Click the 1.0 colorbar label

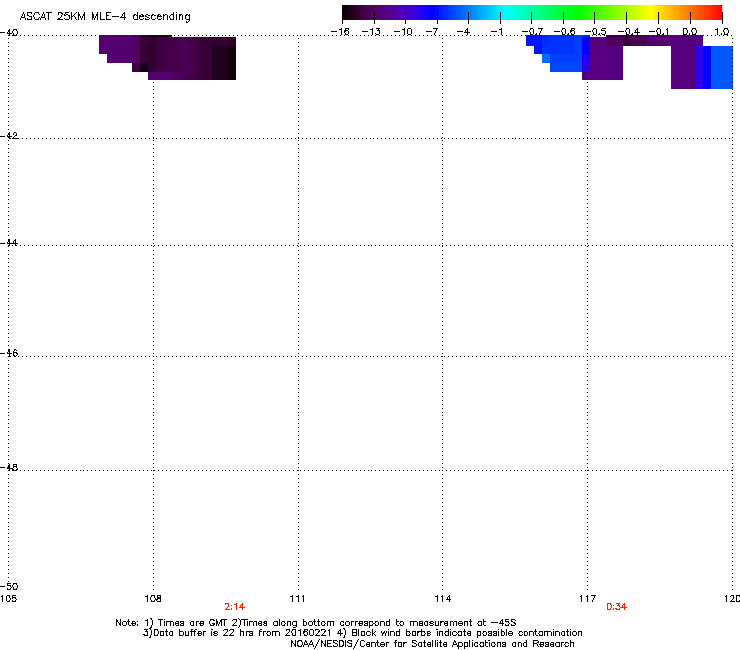[x=722, y=32]
